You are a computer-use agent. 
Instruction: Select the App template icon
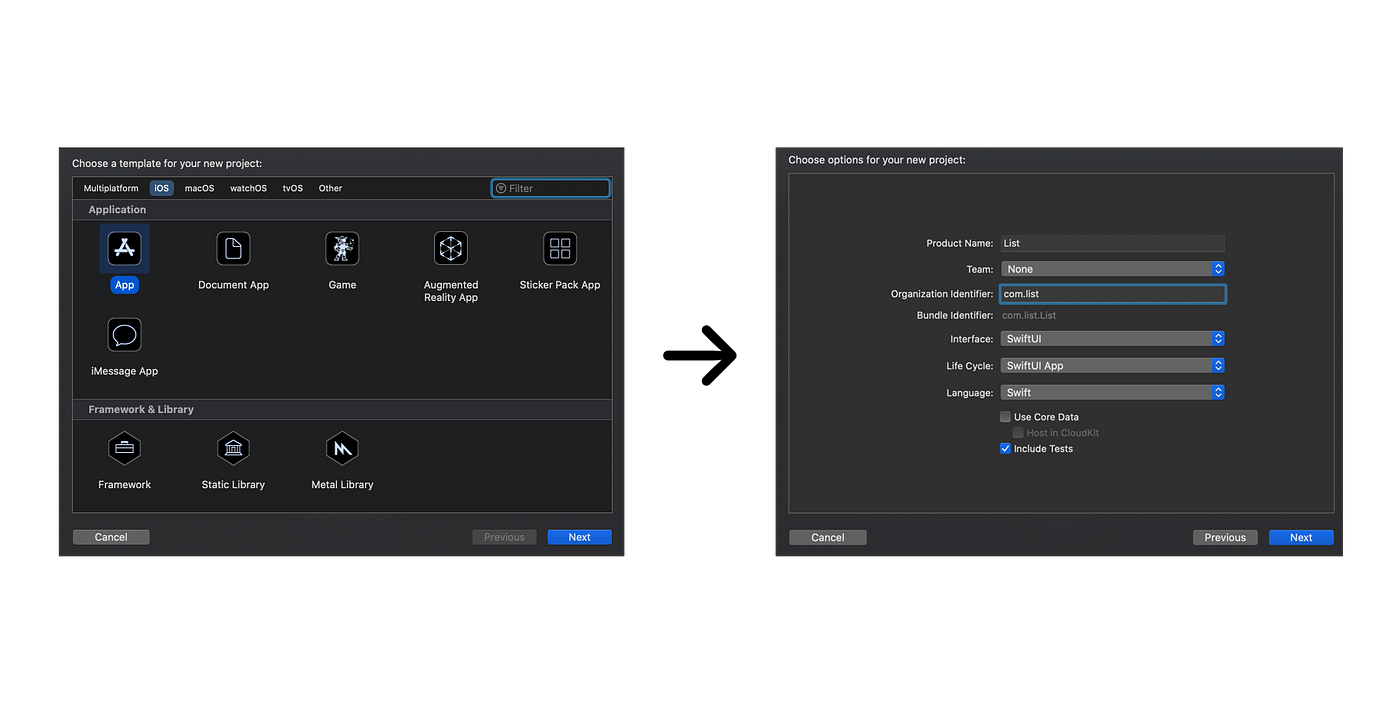click(x=124, y=248)
